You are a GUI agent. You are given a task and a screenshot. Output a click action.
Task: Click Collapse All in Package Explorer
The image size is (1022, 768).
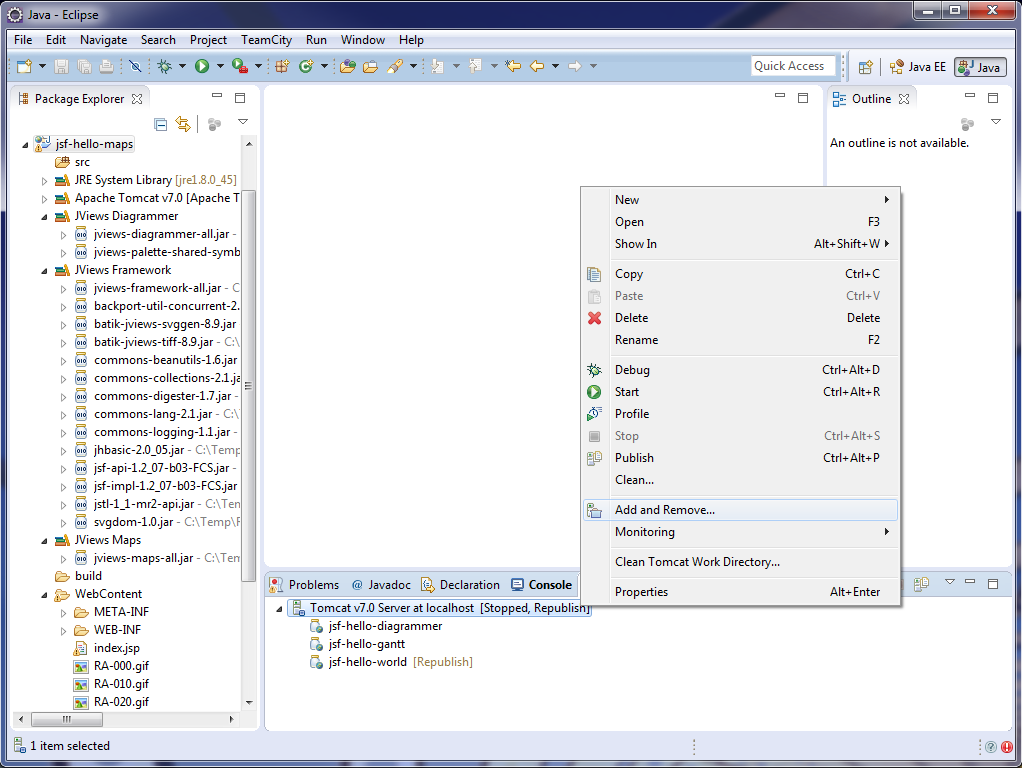pos(160,124)
